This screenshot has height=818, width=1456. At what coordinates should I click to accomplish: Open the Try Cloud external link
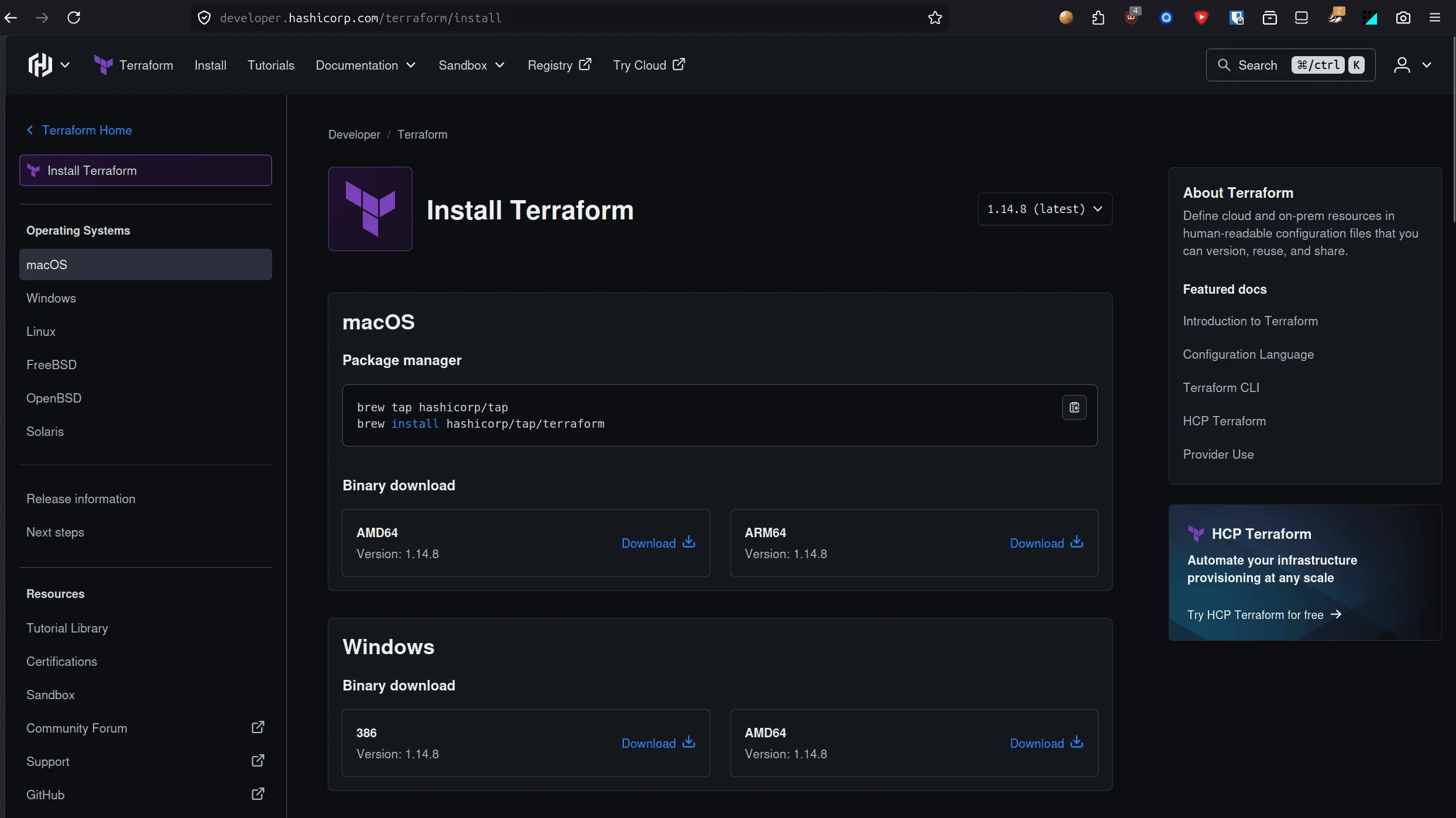pos(649,65)
